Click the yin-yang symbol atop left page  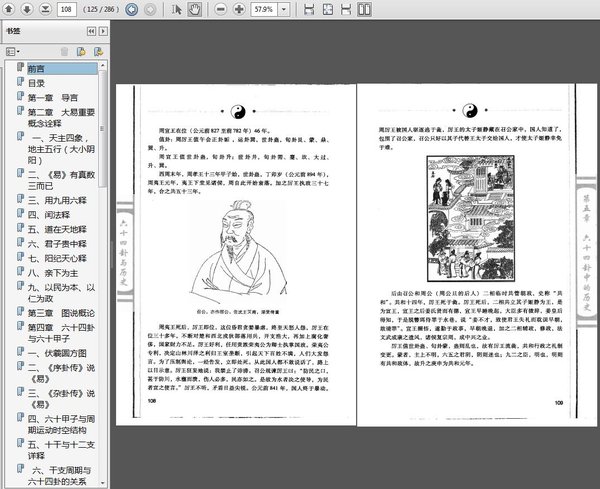238,112
